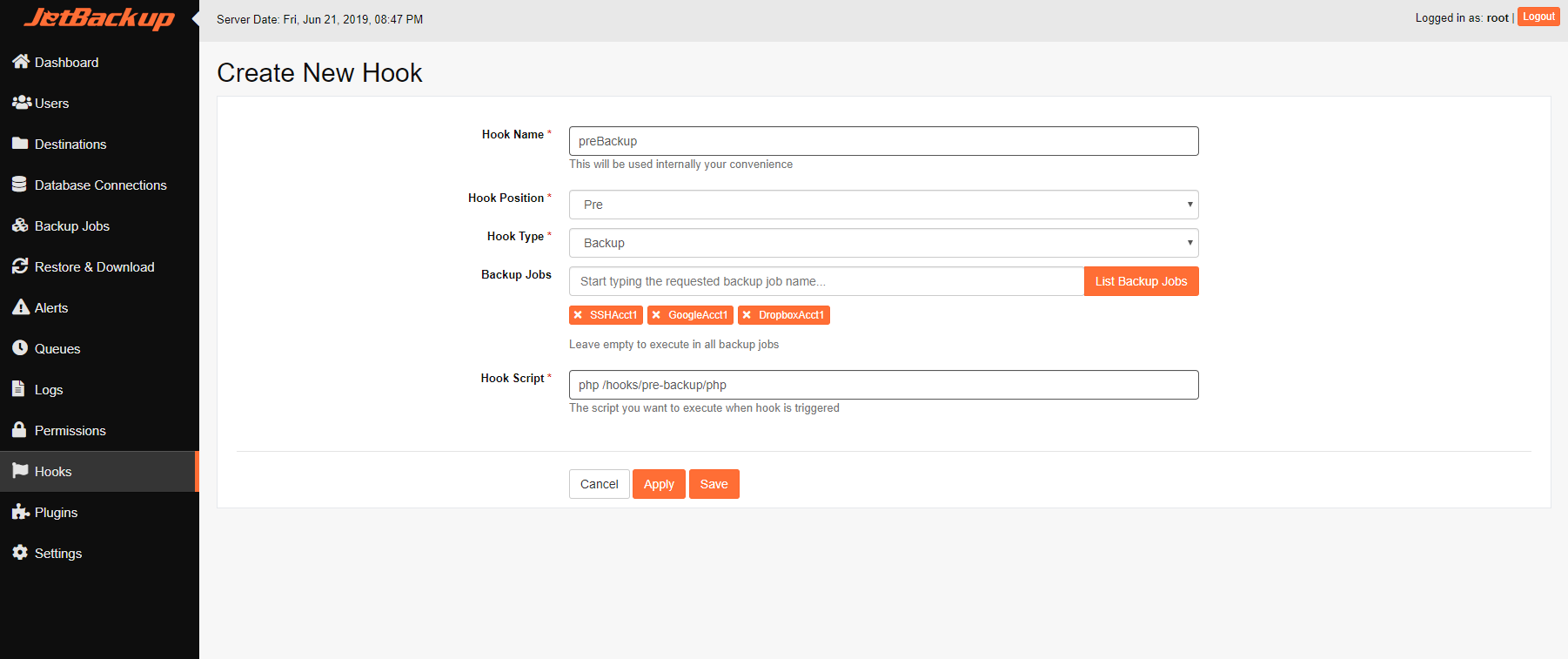
Task: Open Plugins in the sidebar
Action: pyautogui.click(x=99, y=512)
